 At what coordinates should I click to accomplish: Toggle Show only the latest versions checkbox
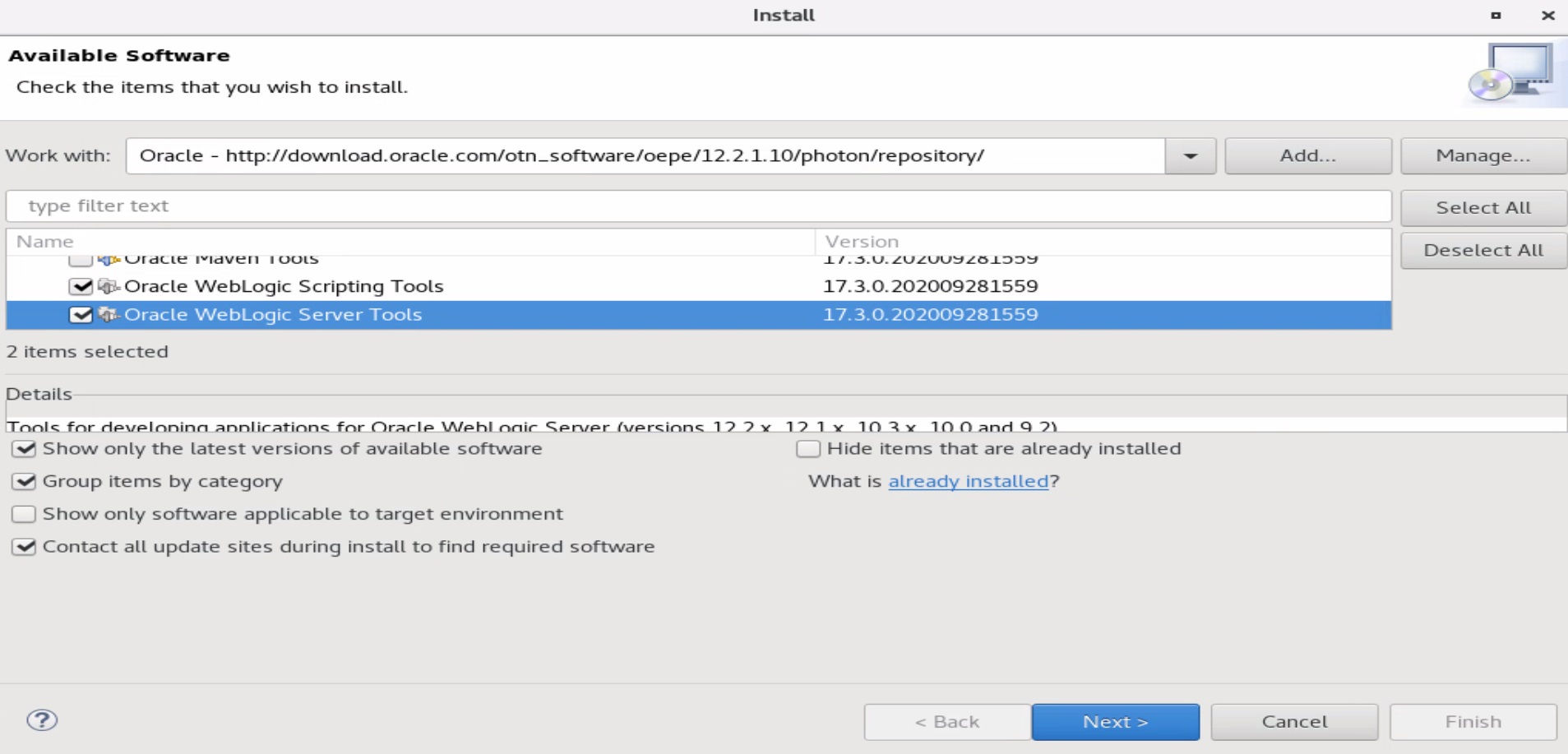pyautogui.click(x=25, y=449)
